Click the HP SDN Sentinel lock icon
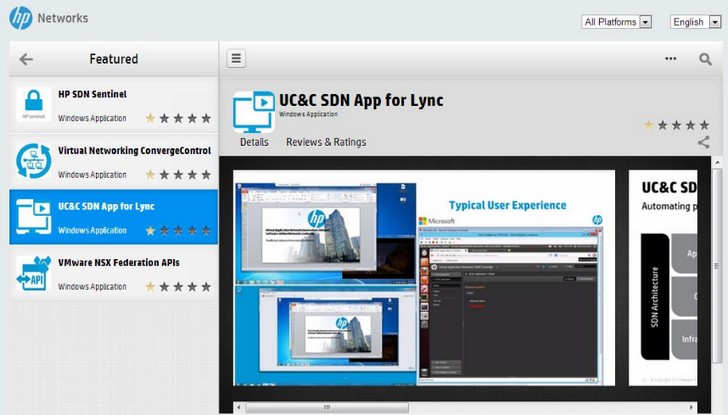The image size is (728, 415). 33,104
